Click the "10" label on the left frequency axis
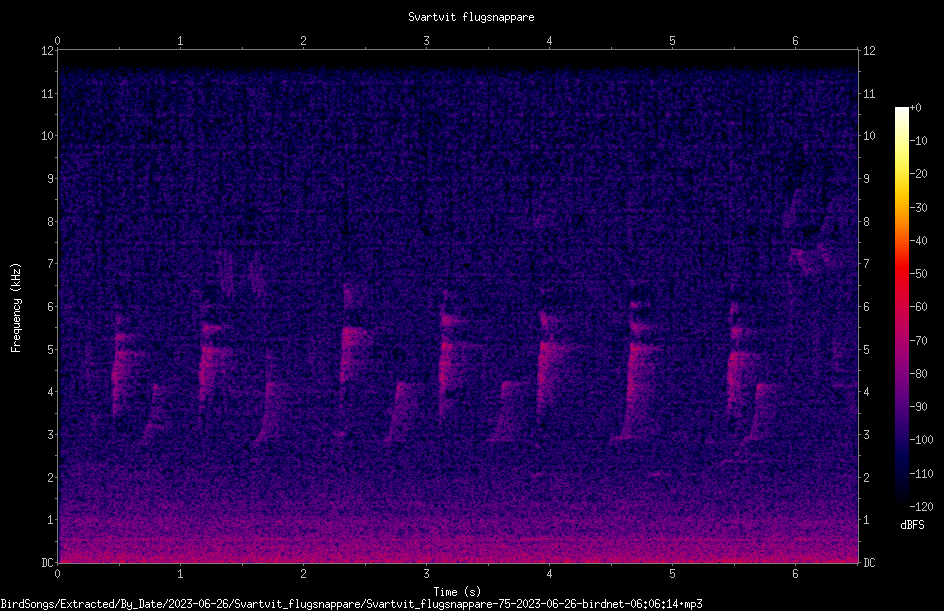Image resolution: width=944 pixels, height=611 pixels. click(47, 136)
